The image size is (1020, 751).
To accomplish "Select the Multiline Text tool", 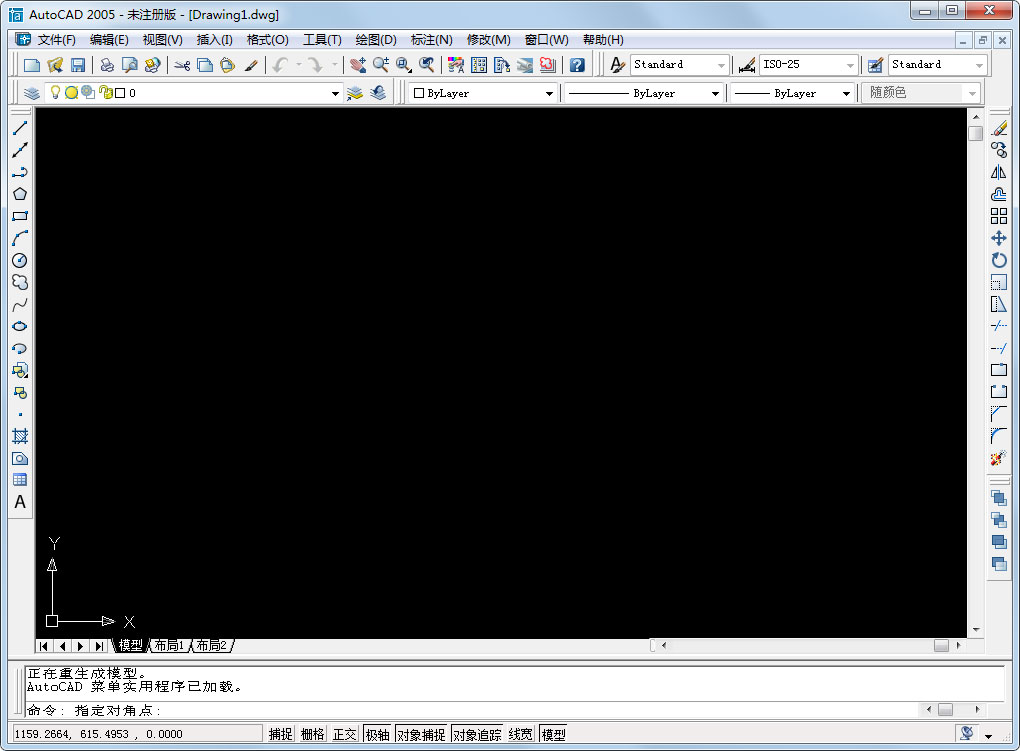I will 20,501.
